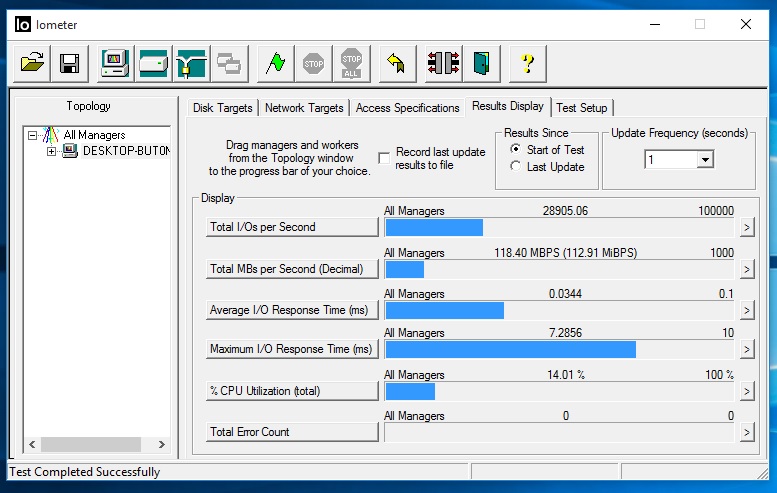This screenshot has width=777, height=493.
Task: Click the 14.01 % CPU value
Action: tap(565, 375)
